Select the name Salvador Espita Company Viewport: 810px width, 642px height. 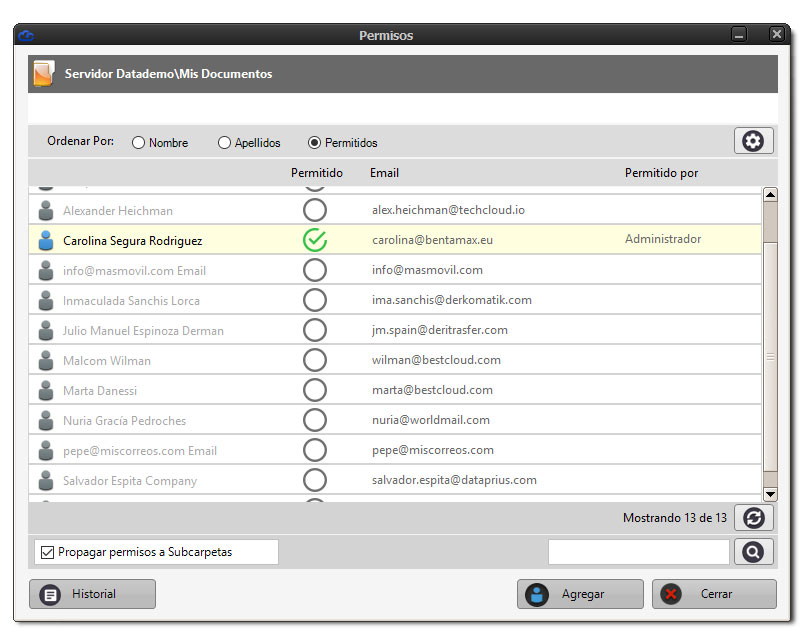130,481
